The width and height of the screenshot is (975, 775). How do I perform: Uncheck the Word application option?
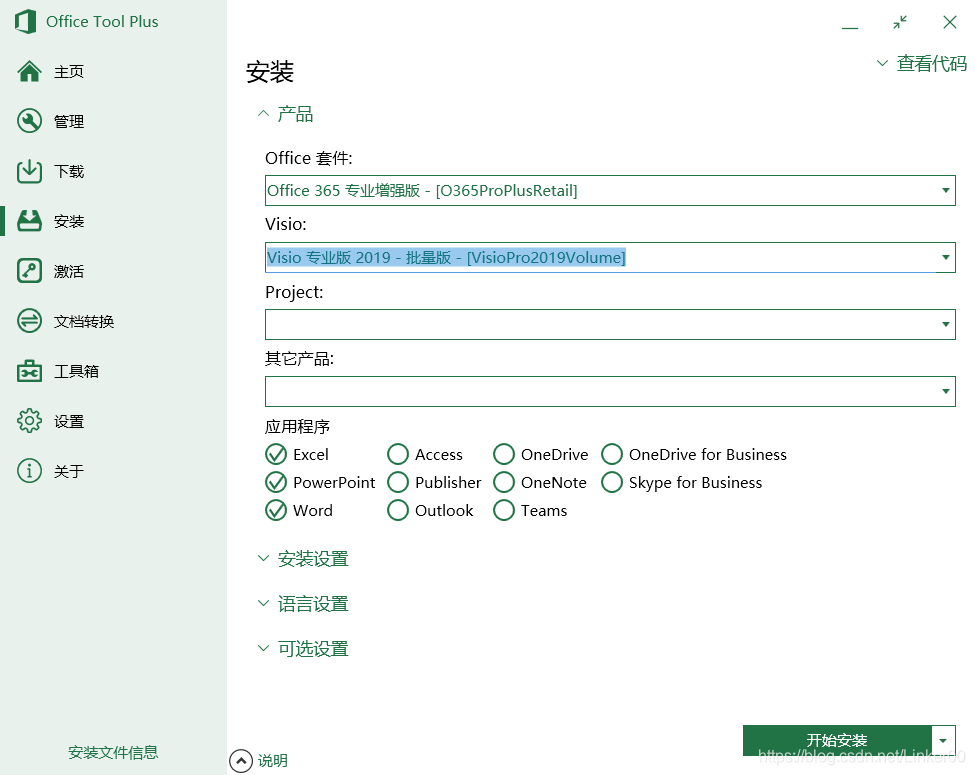point(276,511)
